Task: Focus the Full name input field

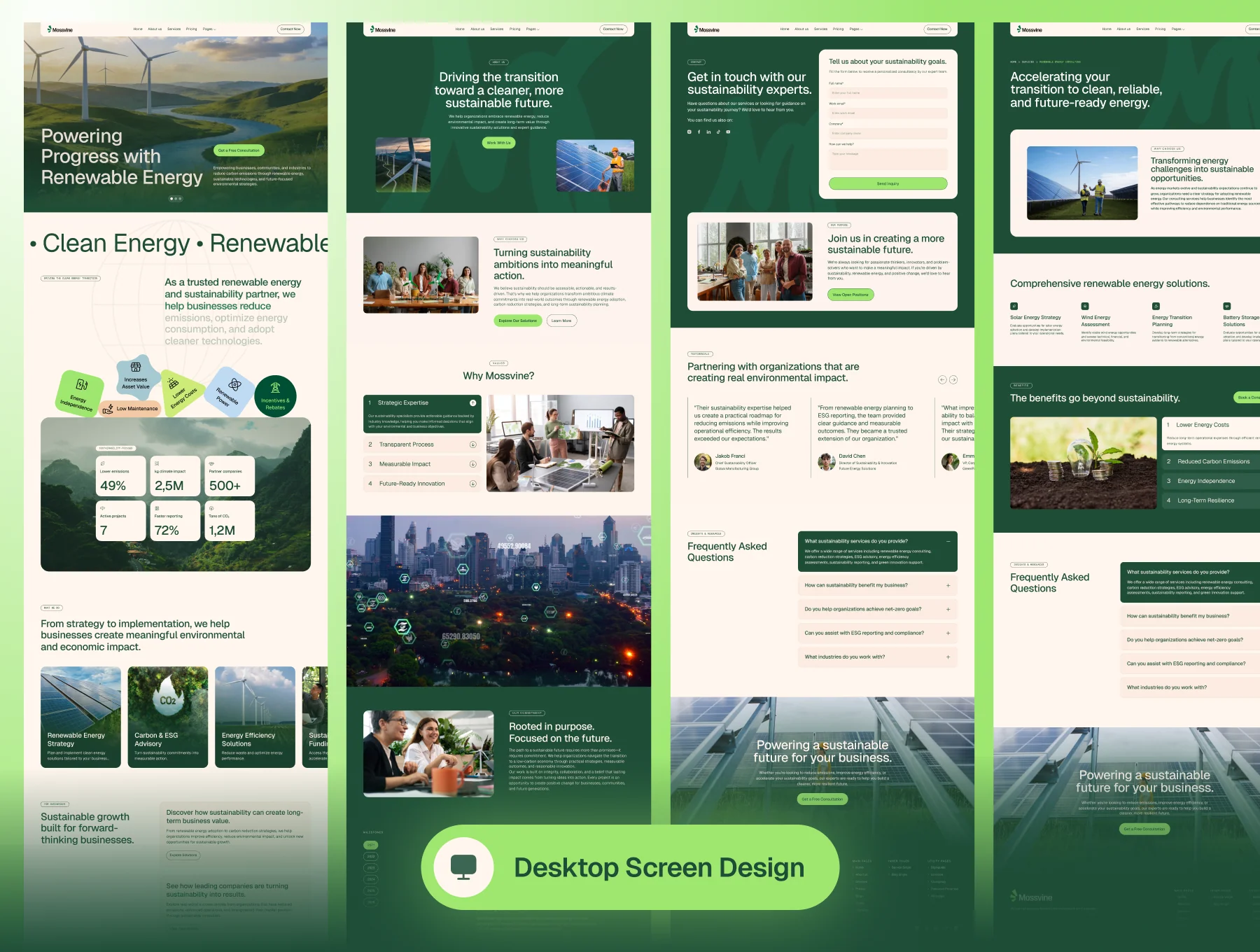Action: point(888,93)
